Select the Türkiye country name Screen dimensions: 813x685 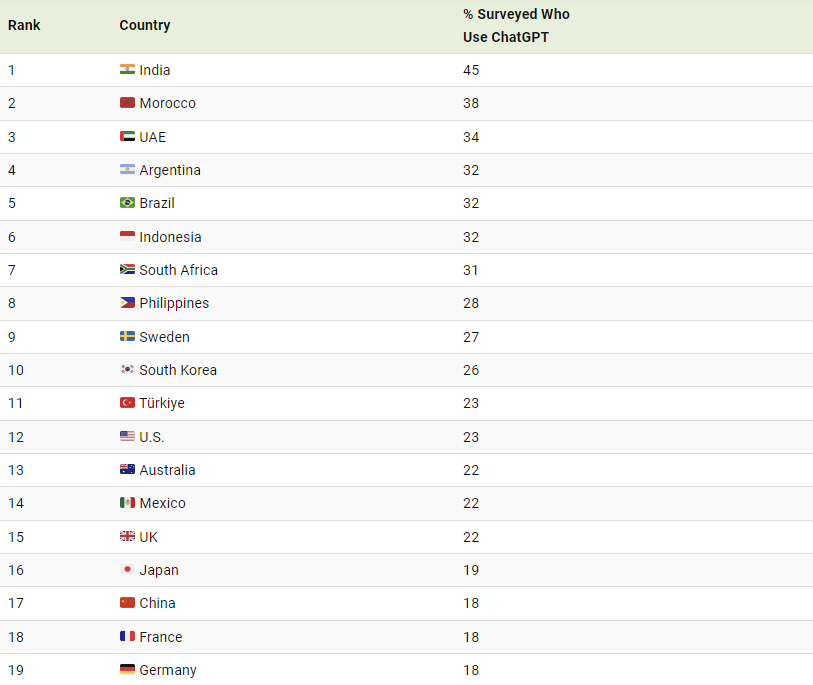(162, 403)
